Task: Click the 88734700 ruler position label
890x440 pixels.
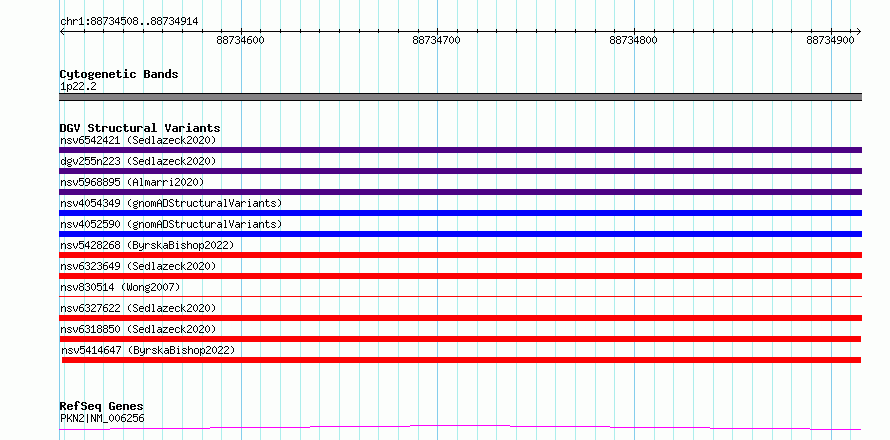Action: pos(436,41)
